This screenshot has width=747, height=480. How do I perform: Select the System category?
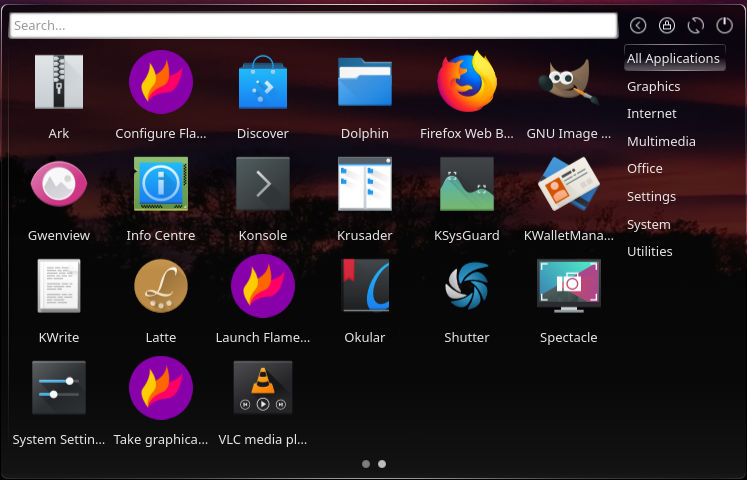tap(648, 224)
